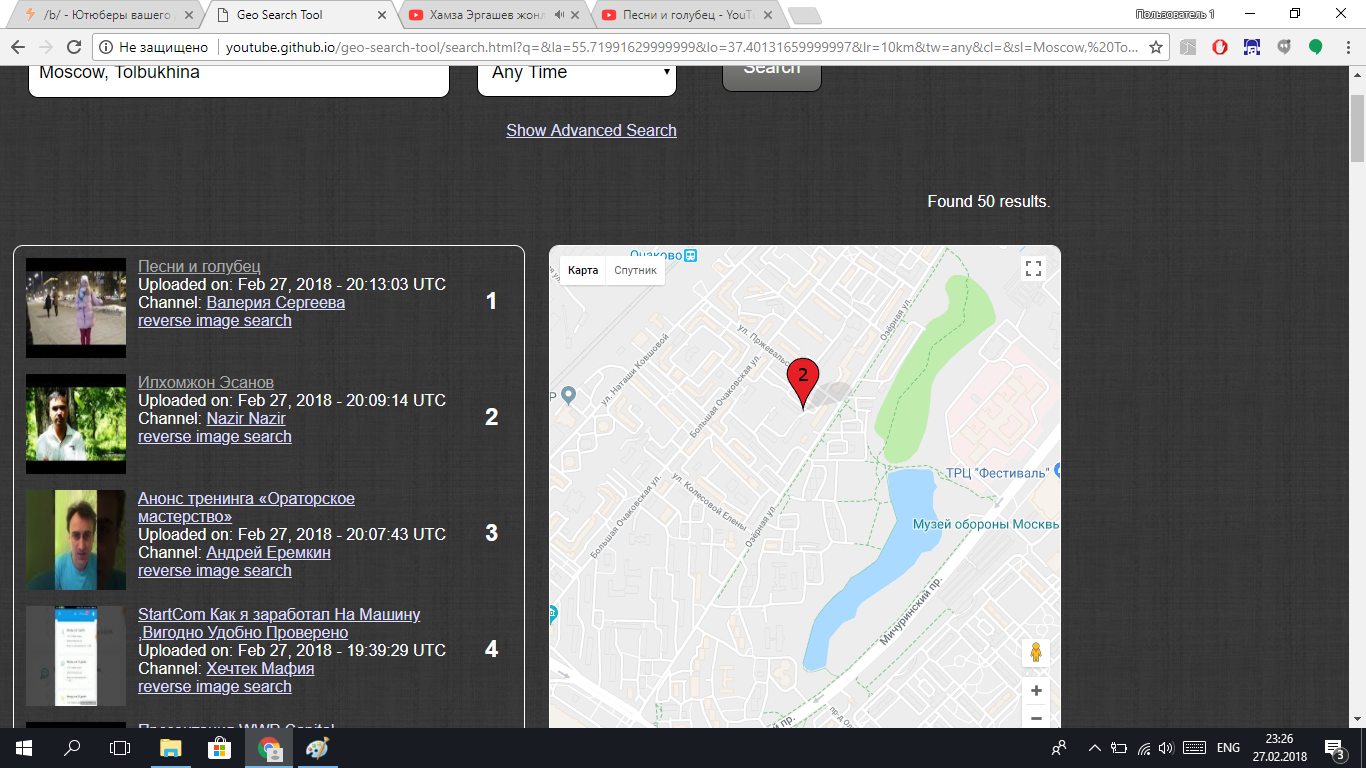Screen dimensions: 1366x768
Task: Switch map to Спутник view
Action: (x=635, y=271)
